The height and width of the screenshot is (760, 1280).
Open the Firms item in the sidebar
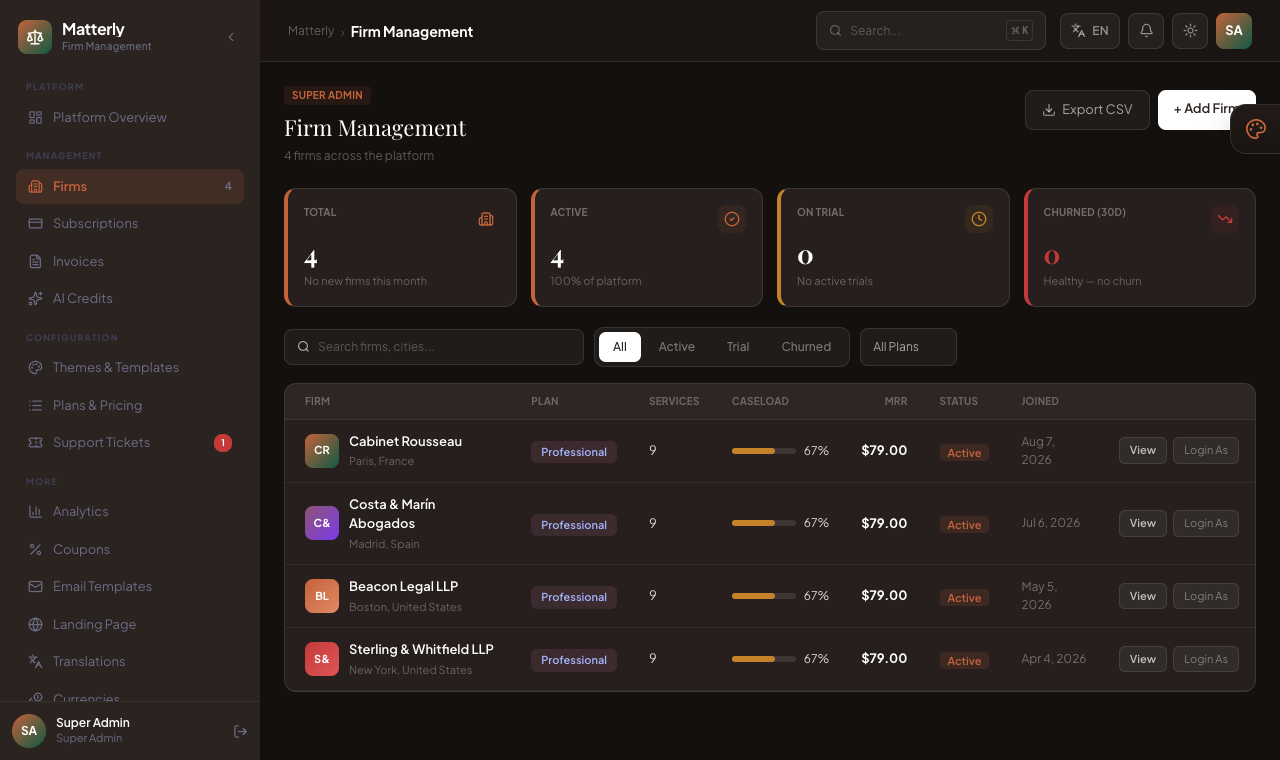pyautogui.click(x=130, y=187)
